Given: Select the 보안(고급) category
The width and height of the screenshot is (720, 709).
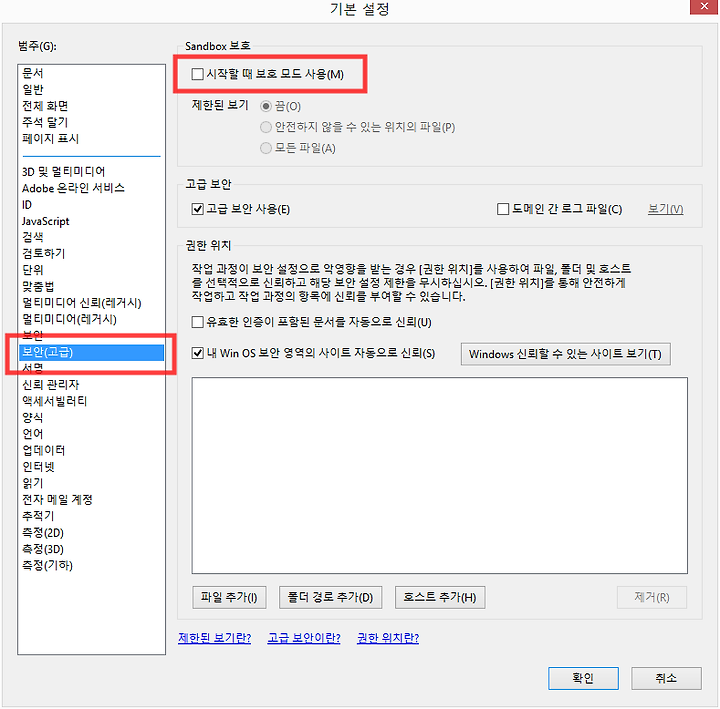Looking at the screenshot, I should pos(91,352).
